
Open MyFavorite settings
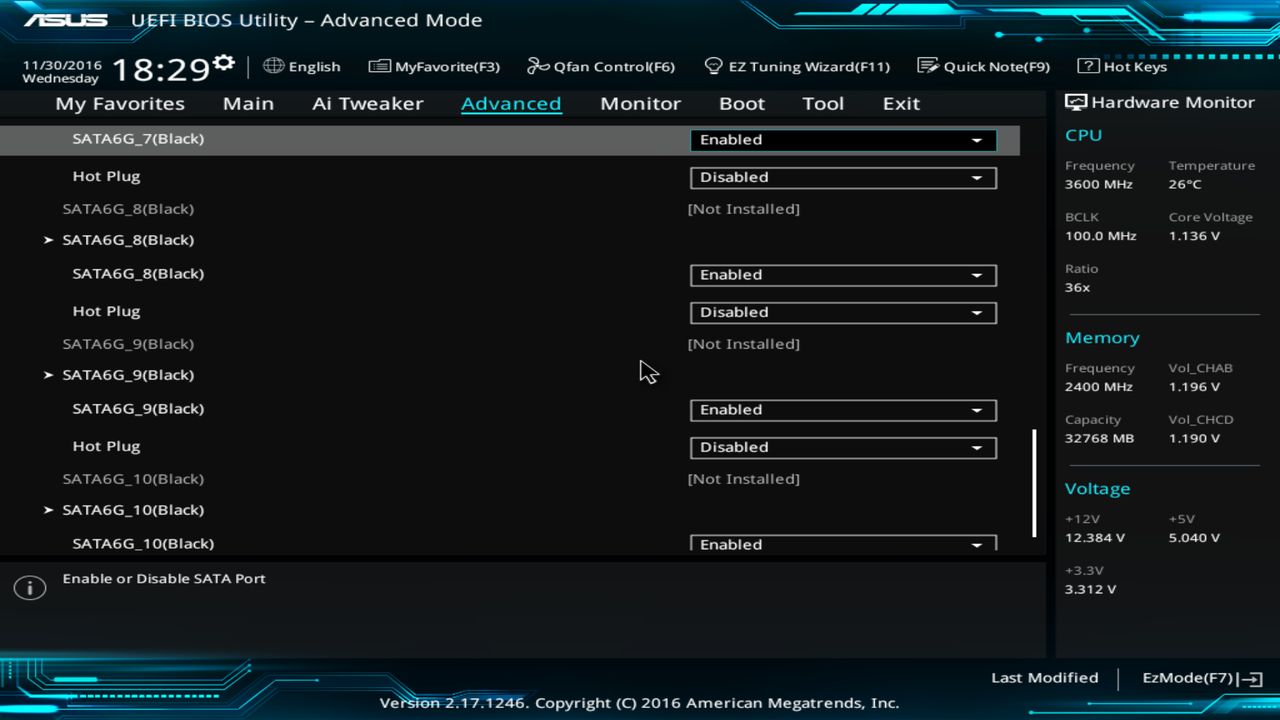[x=433, y=66]
